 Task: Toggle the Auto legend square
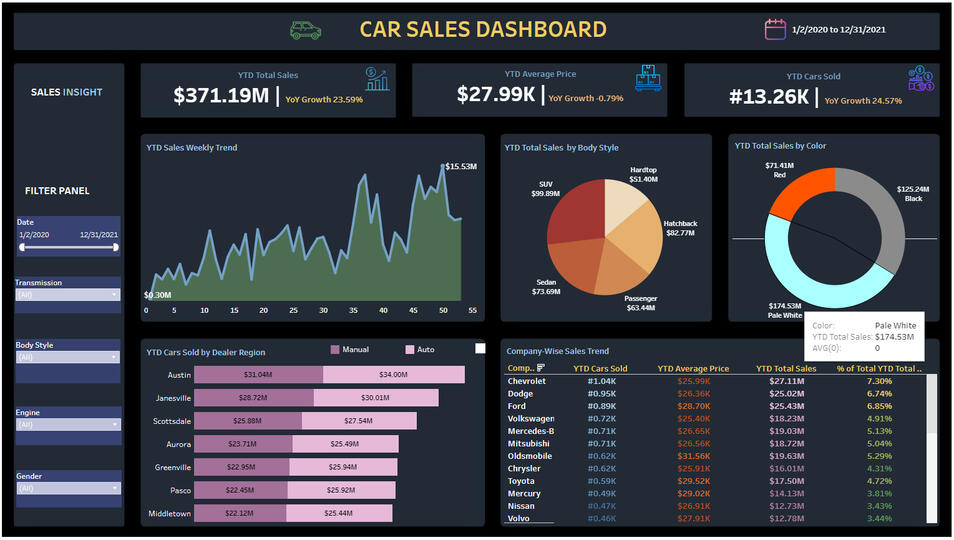pyautogui.click(x=409, y=350)
